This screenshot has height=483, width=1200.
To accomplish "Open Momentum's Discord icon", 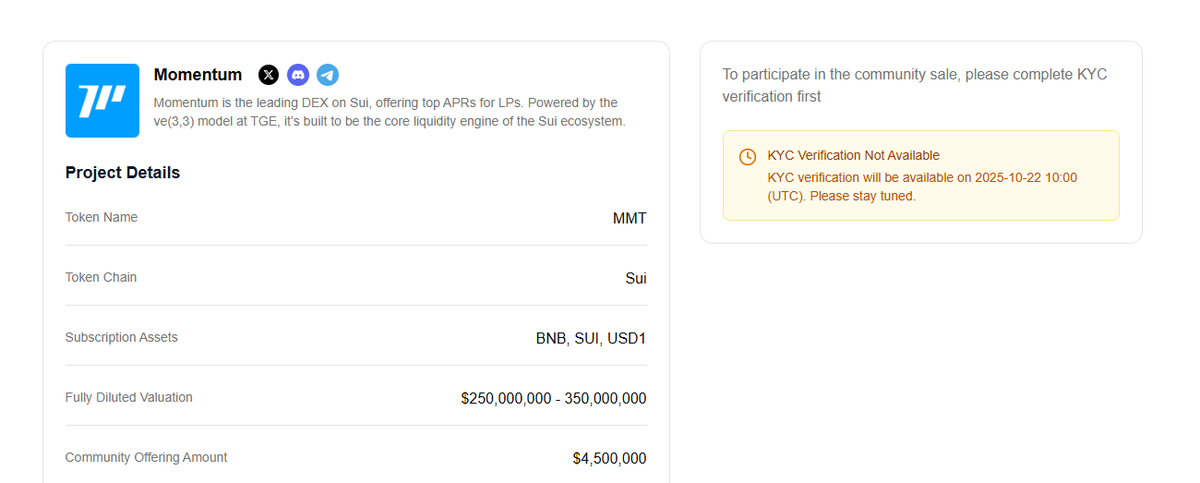I will (298, 75).
